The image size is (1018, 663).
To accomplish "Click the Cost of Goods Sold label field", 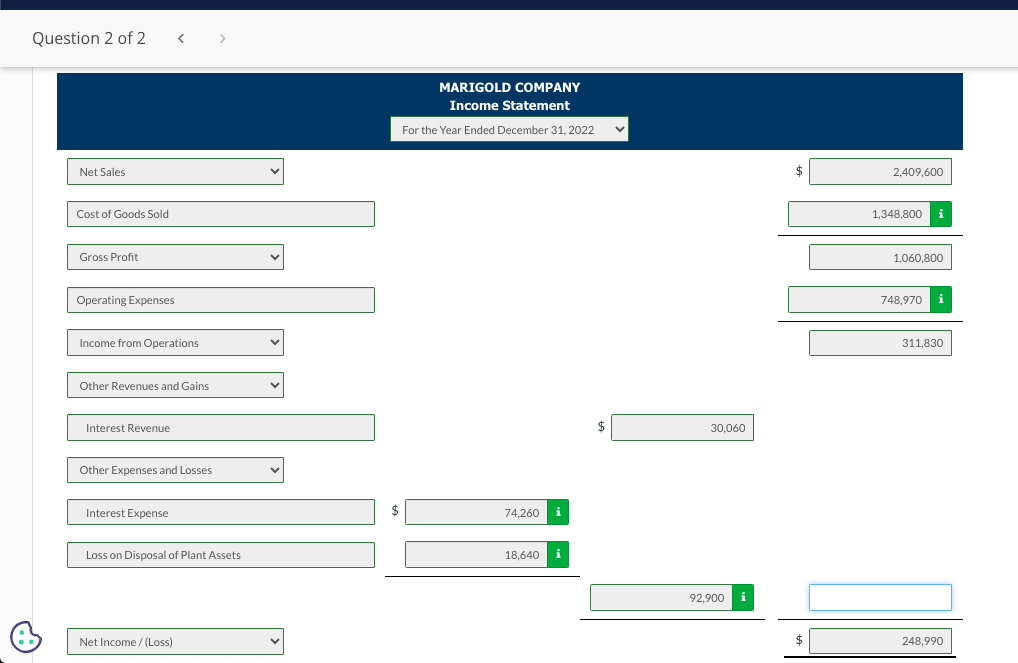I will coord(221,214).
